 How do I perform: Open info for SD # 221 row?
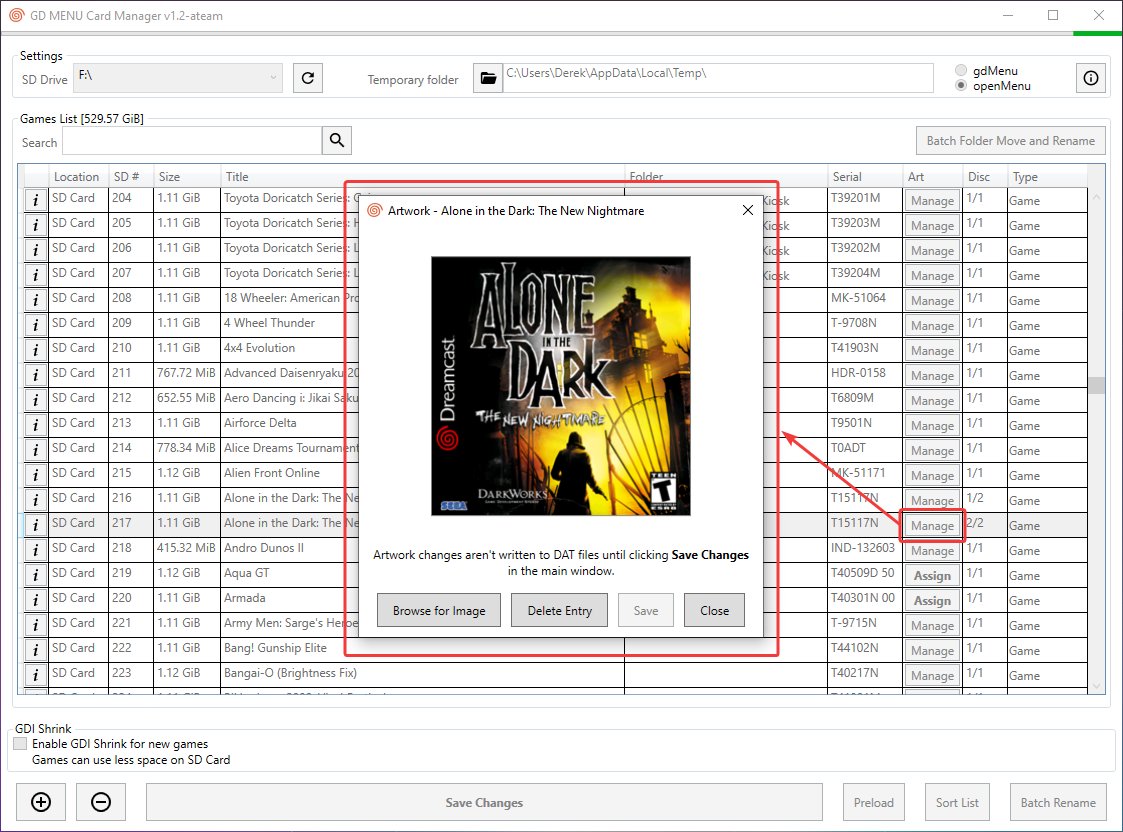point(36,626)
